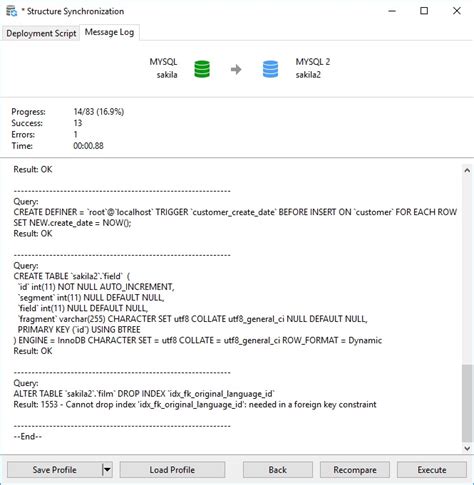Click the ALTER TABLE DROP INDEX query line
This screenshot has height=485, width=474.
coord(144,394)
